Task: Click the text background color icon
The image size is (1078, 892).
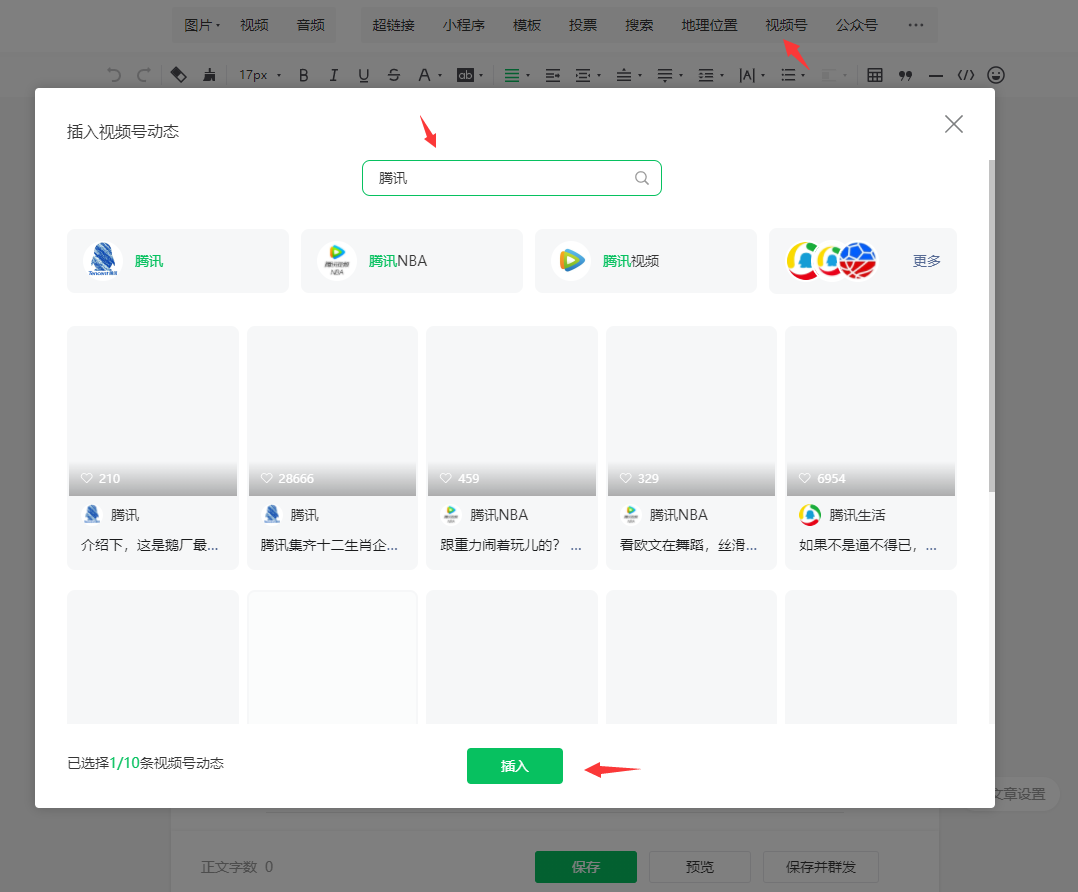Action: tap(465, 75)
